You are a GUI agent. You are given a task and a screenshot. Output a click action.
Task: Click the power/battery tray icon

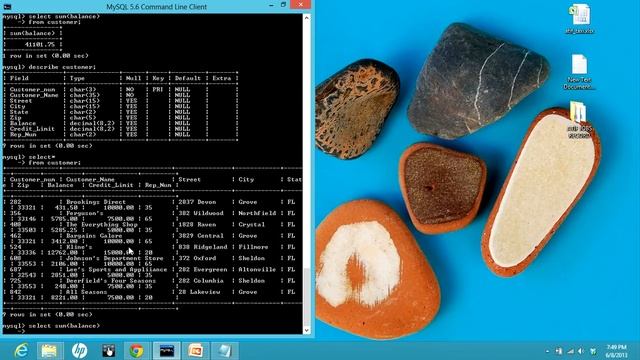pos(559,351)
